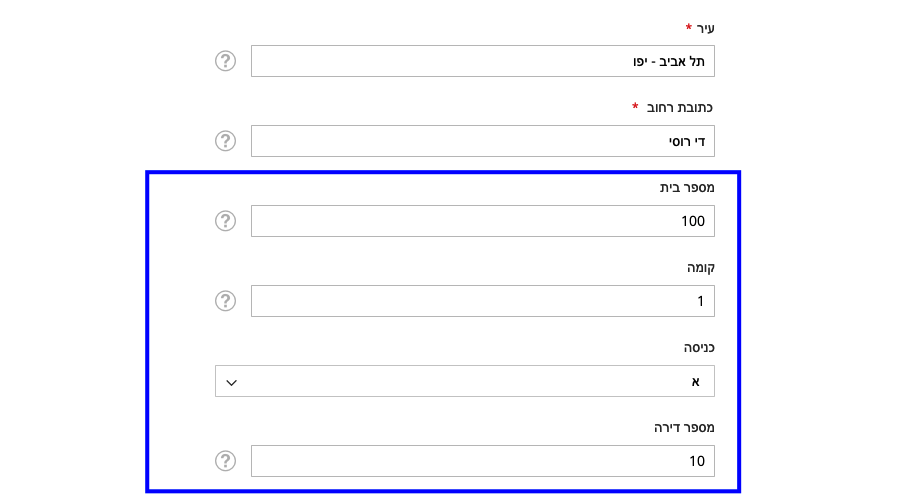Click into street field containing די רוסי

[483, 141]
